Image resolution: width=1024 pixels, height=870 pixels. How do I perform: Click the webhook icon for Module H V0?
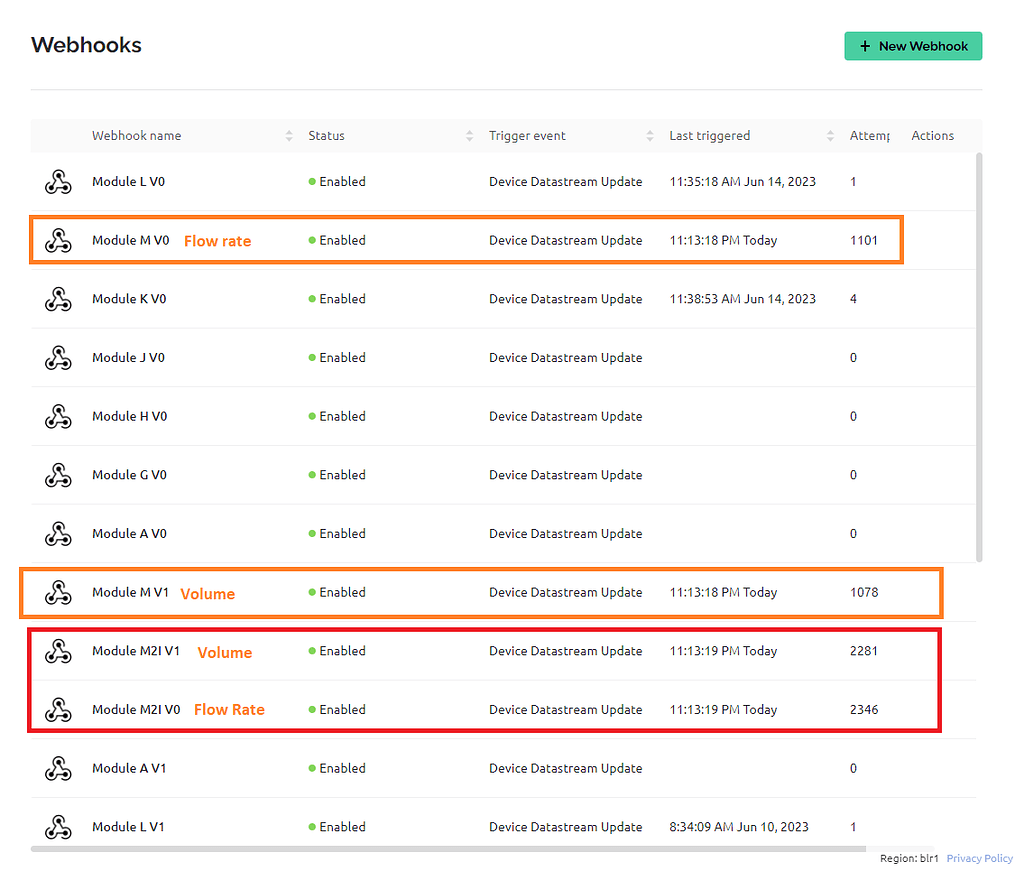(58, 416)
